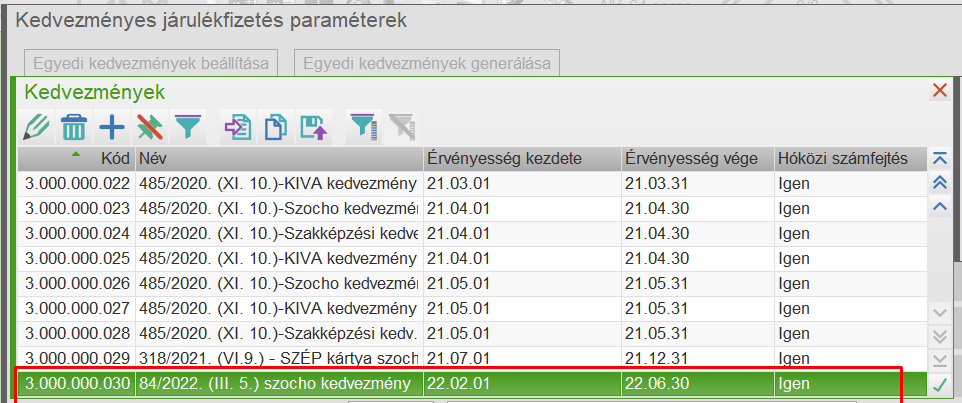
Task: Click Egyedi kedvezmények beállítása button
Action: (151, 63)
